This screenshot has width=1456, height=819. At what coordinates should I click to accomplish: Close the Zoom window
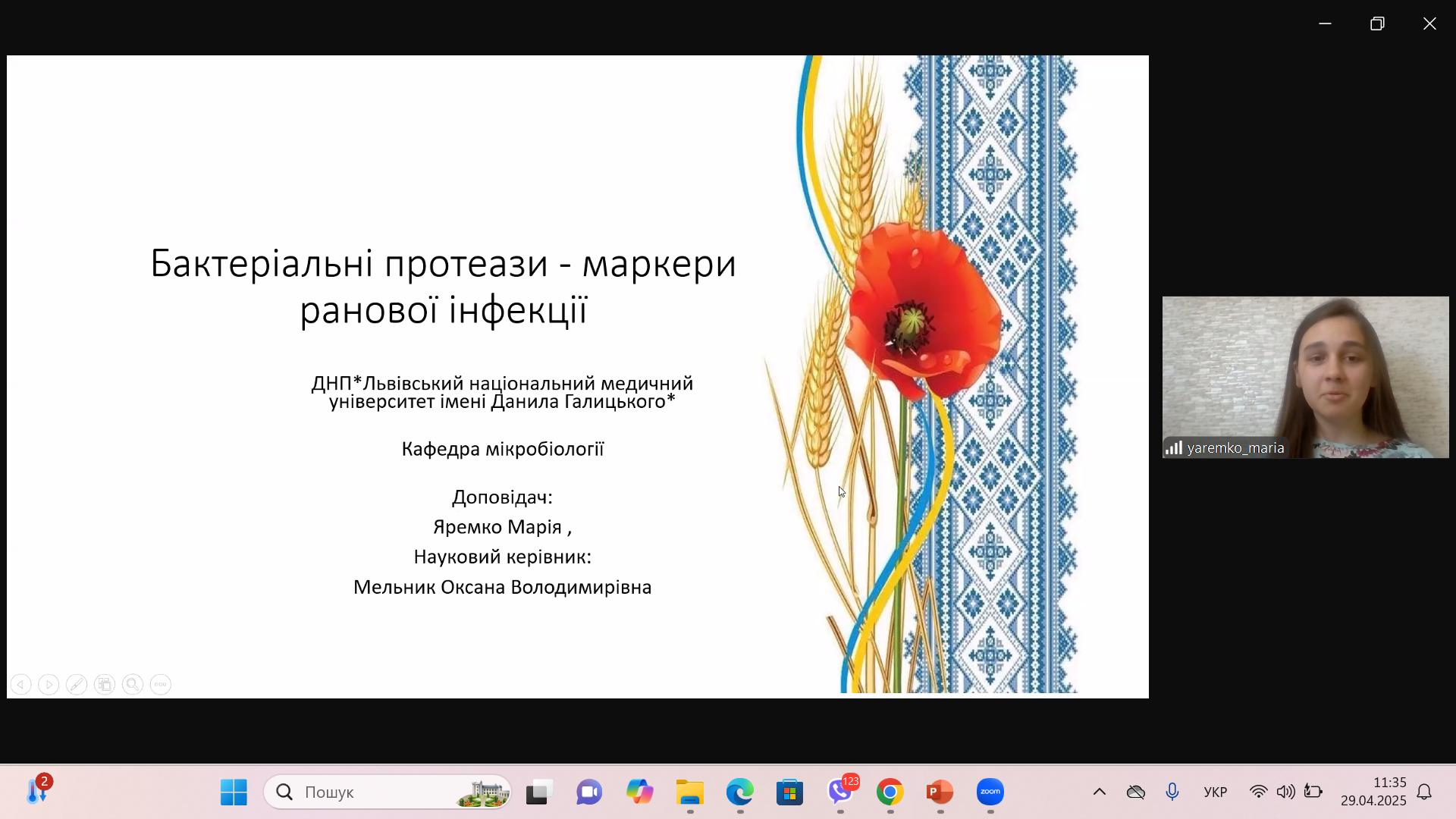coord(1429,24)
